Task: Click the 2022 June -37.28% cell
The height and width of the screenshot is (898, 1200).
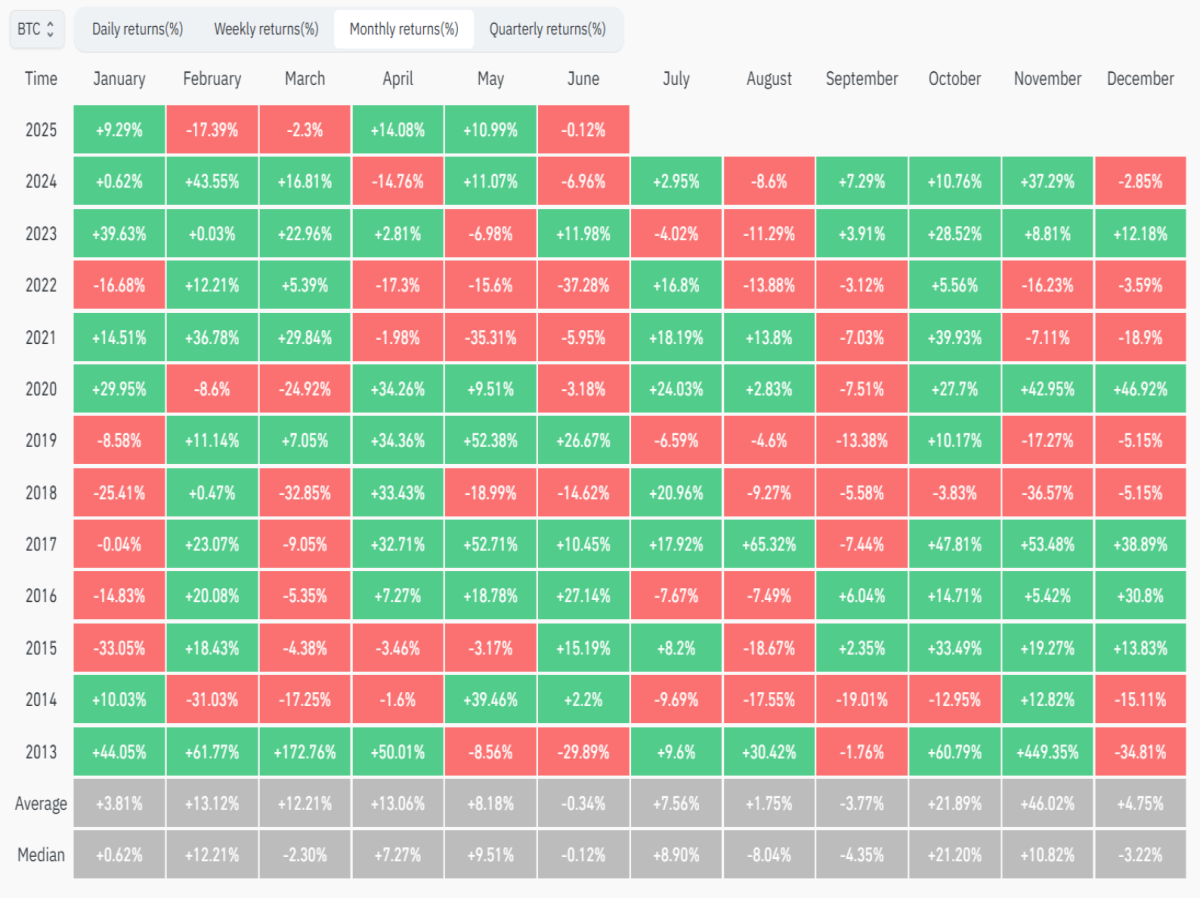Action: tap(584, 285)
